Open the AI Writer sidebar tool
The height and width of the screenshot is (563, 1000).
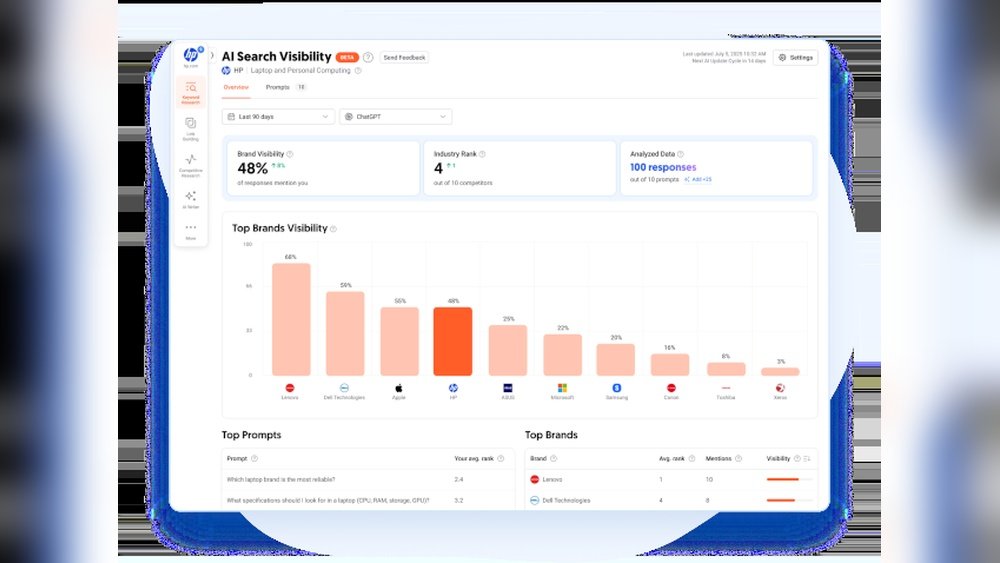191,200
